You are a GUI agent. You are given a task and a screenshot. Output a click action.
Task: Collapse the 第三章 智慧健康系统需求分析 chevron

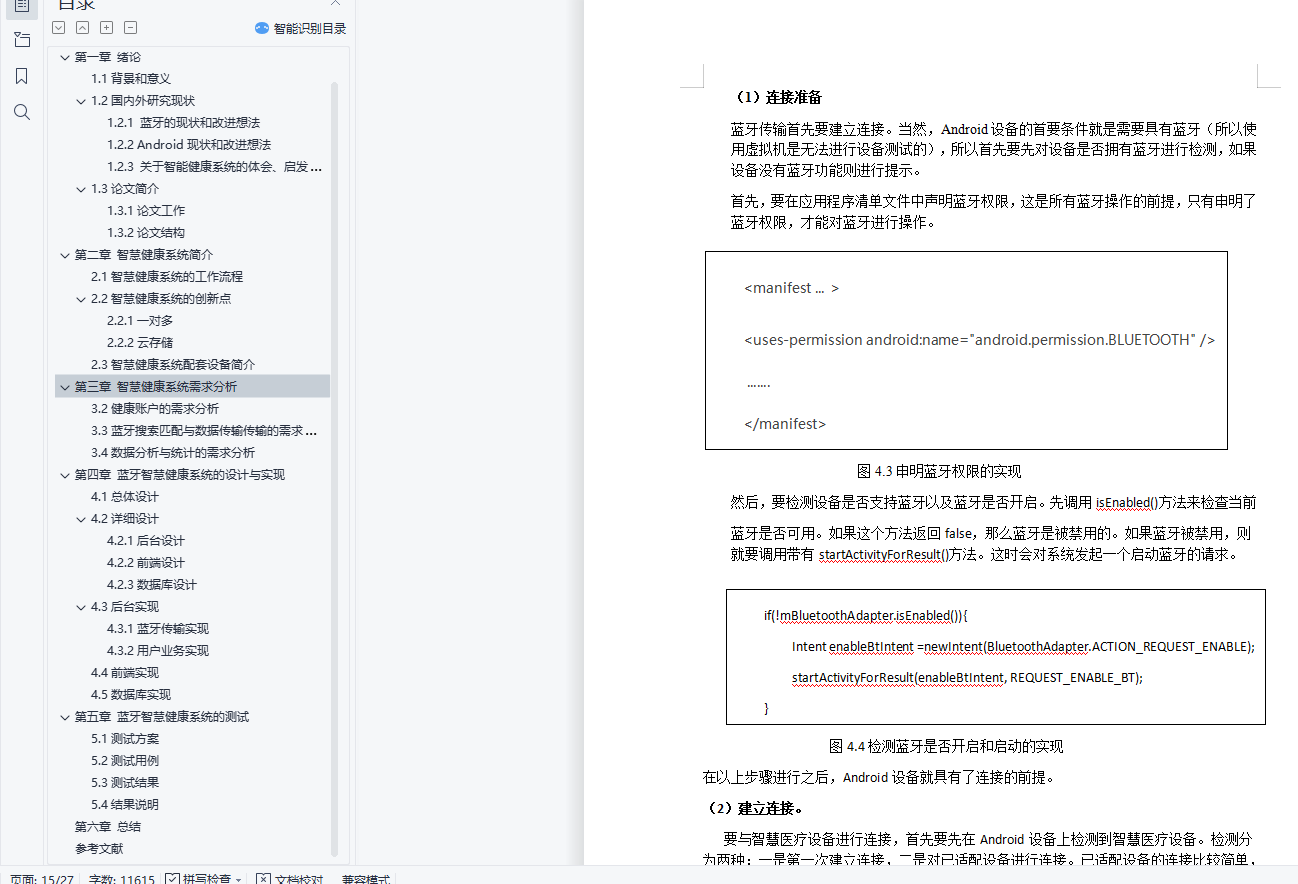tap(65, 387)
